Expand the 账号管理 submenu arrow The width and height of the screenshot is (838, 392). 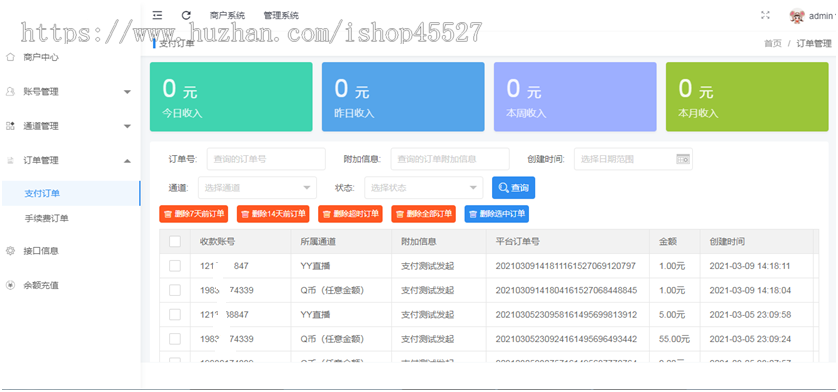pyautogui.click(x=127, y=92)
